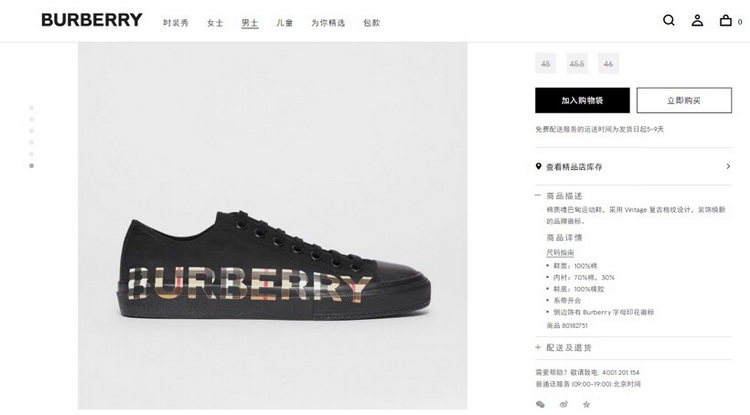750x415 pixels.
Task: Open the account profile icon
Action: pyautogui.click(x=697, y=20)
